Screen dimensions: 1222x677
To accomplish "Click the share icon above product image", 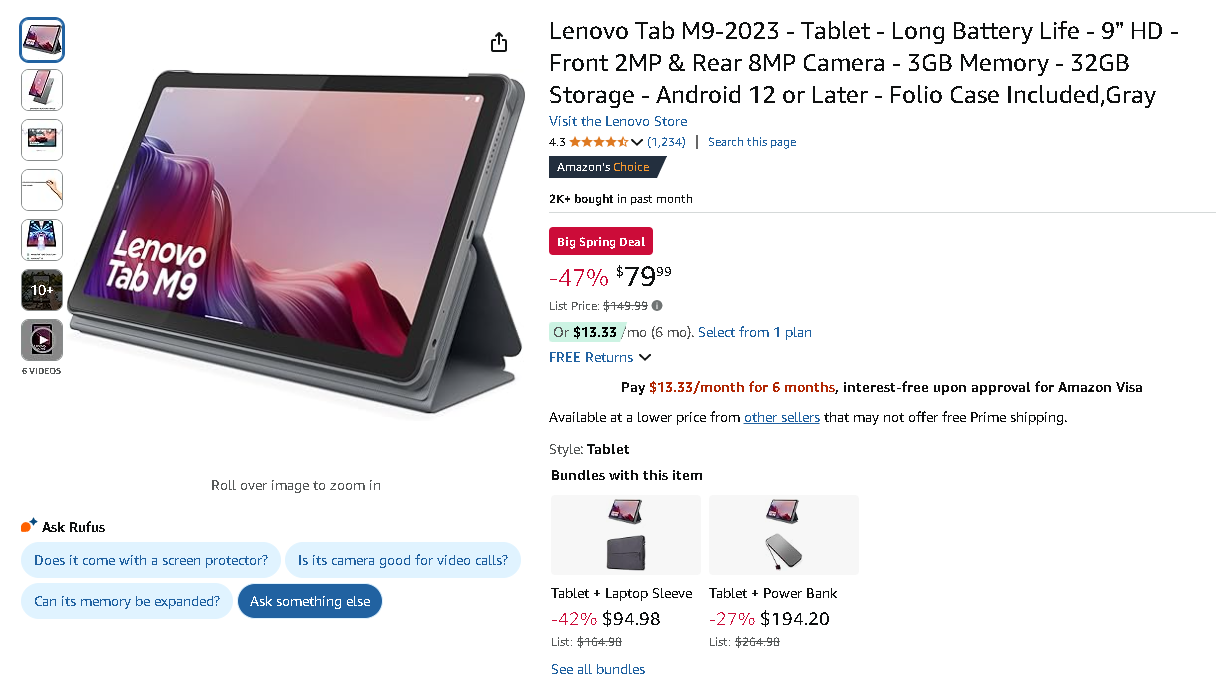I will click(x=499, y=42).
